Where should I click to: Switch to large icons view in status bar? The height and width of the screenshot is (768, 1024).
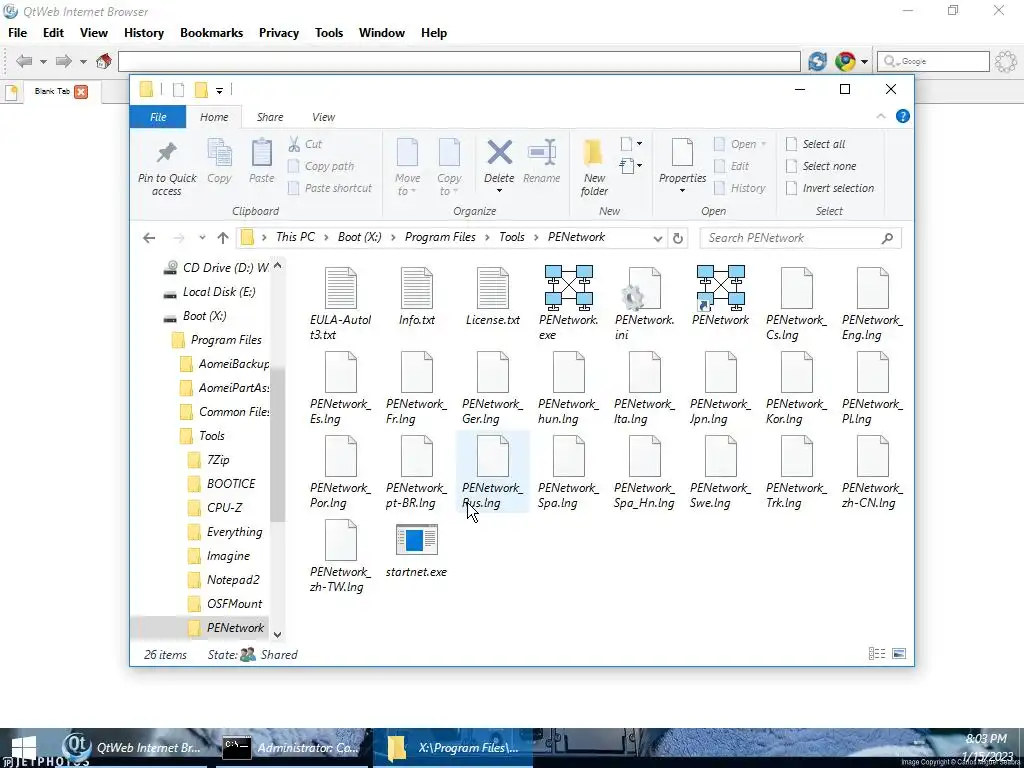coord(899,654)
